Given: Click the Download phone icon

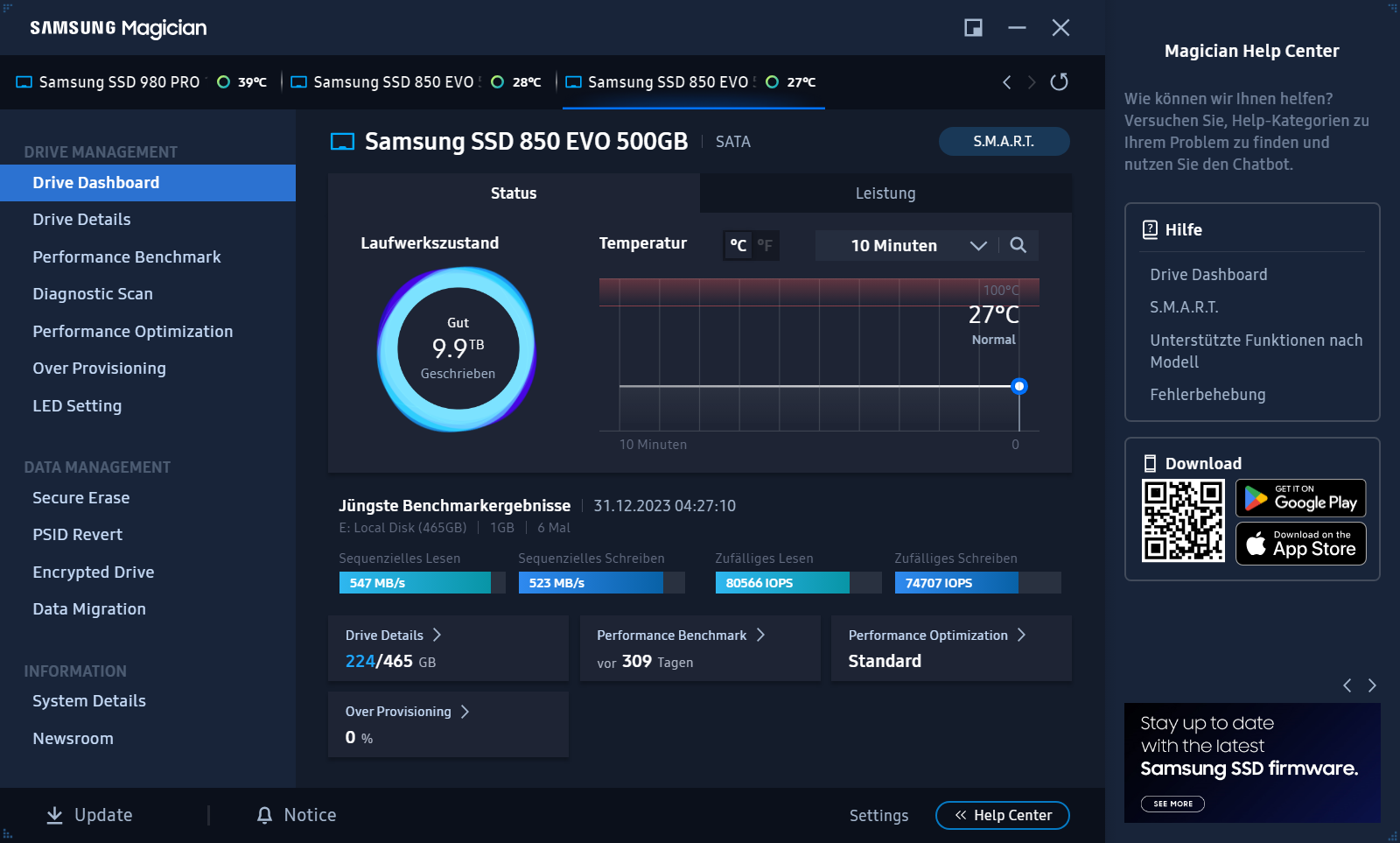Looking at the screenshot, I should click(x=1150, y=463).
